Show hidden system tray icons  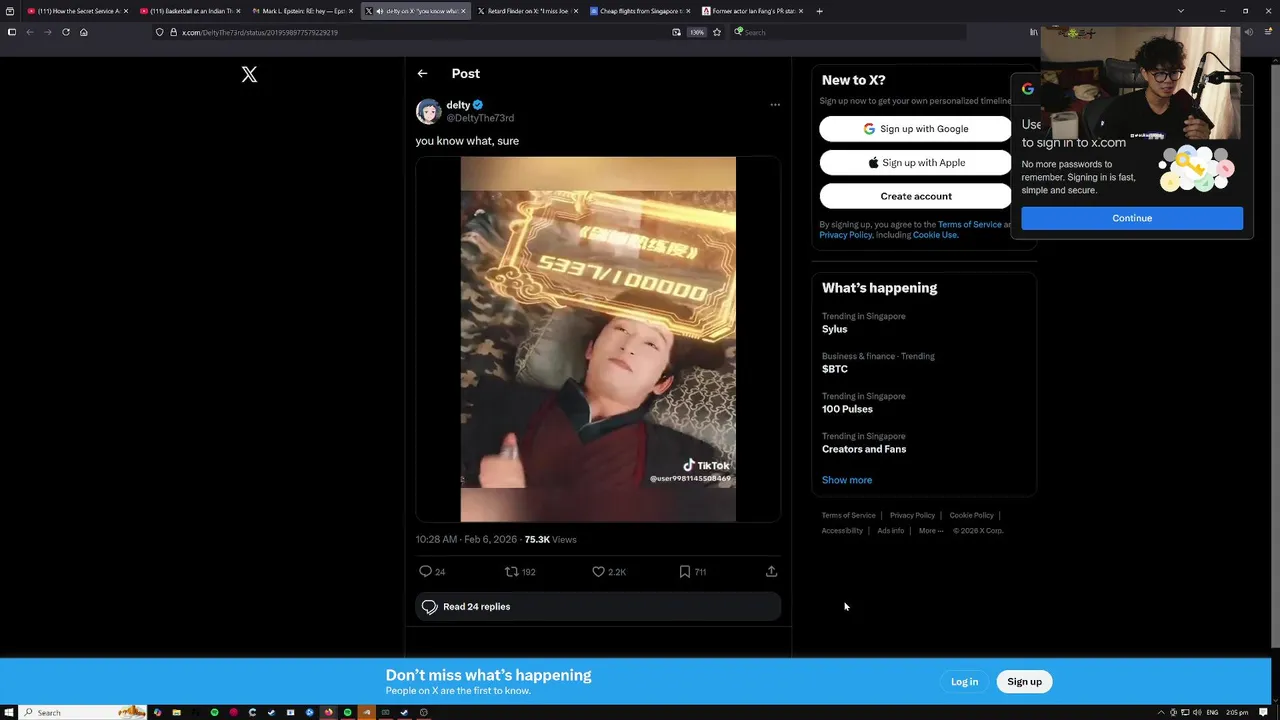pyautogui.click(x=1161, y=712)
